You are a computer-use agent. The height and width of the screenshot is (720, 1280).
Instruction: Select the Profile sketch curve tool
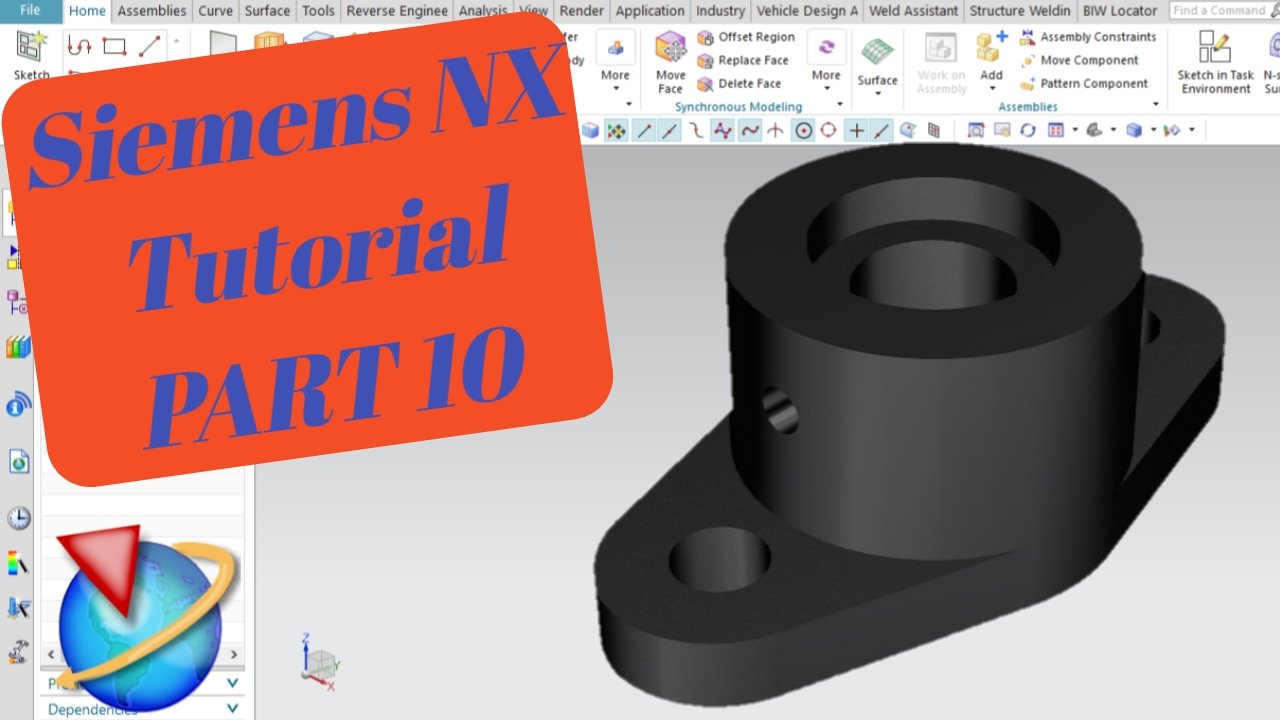pyautogui.click(x=79, y=46)
